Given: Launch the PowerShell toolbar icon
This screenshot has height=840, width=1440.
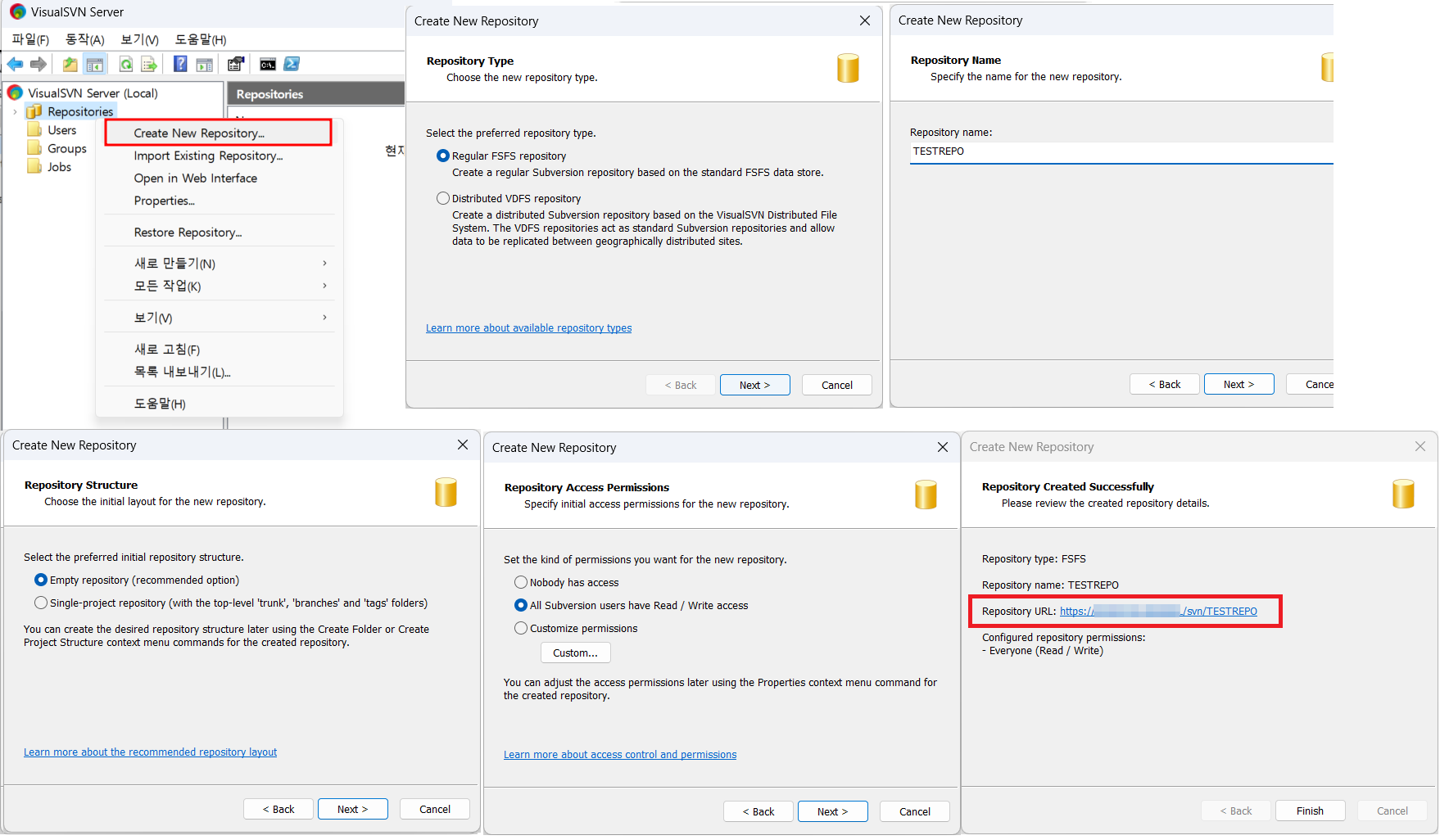Looking at the screenshot, I should click(x=292, y=64).
